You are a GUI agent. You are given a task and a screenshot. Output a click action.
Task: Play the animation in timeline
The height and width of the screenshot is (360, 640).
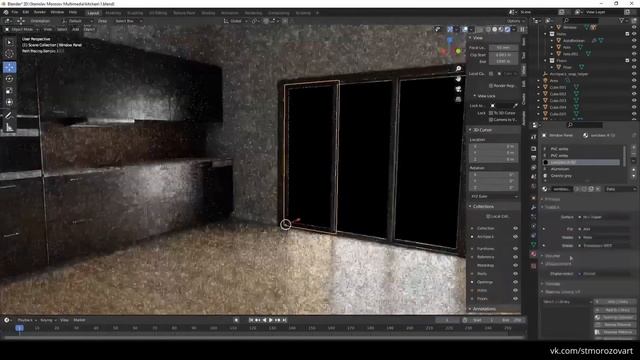click(271, 320)
